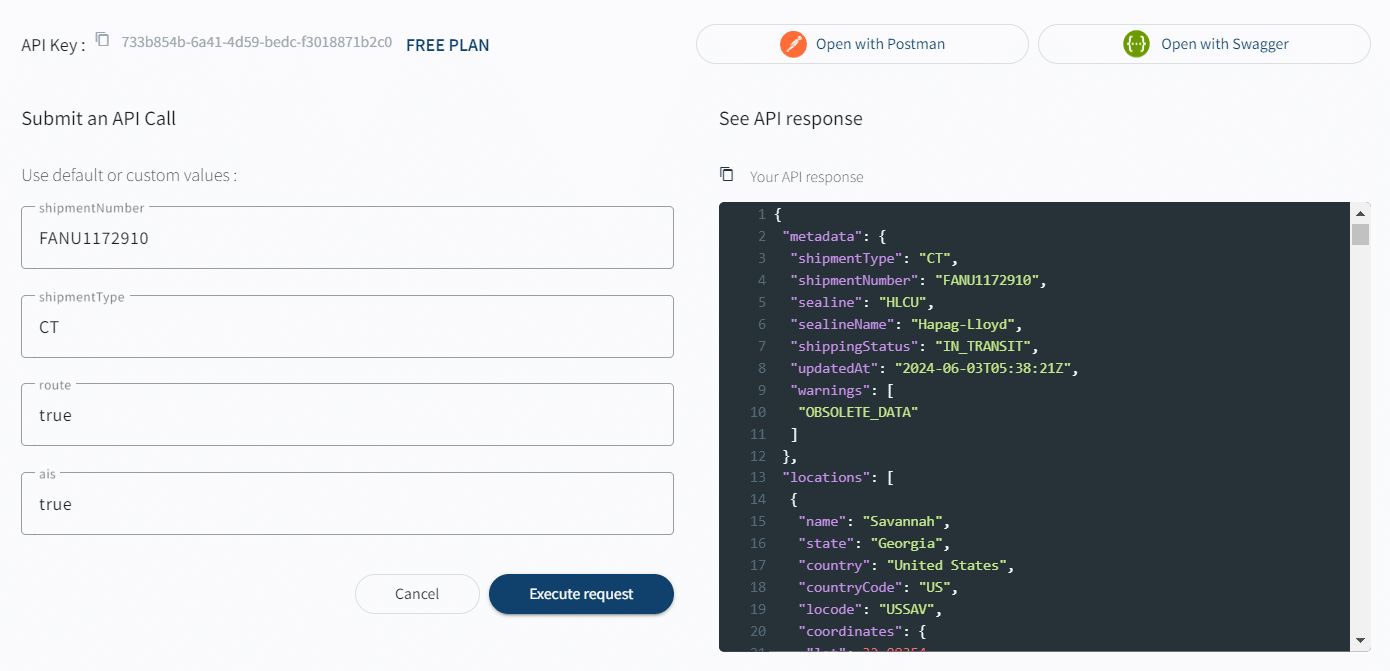Select the route parameter field
The image size is (1390, 671).
point(347,415)
